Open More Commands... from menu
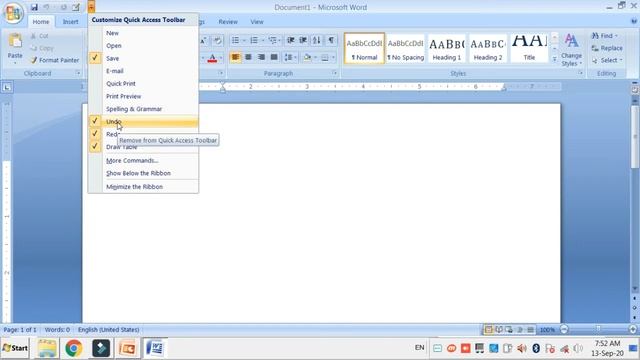This screenshot has width=640, height=360. [143, 160]
